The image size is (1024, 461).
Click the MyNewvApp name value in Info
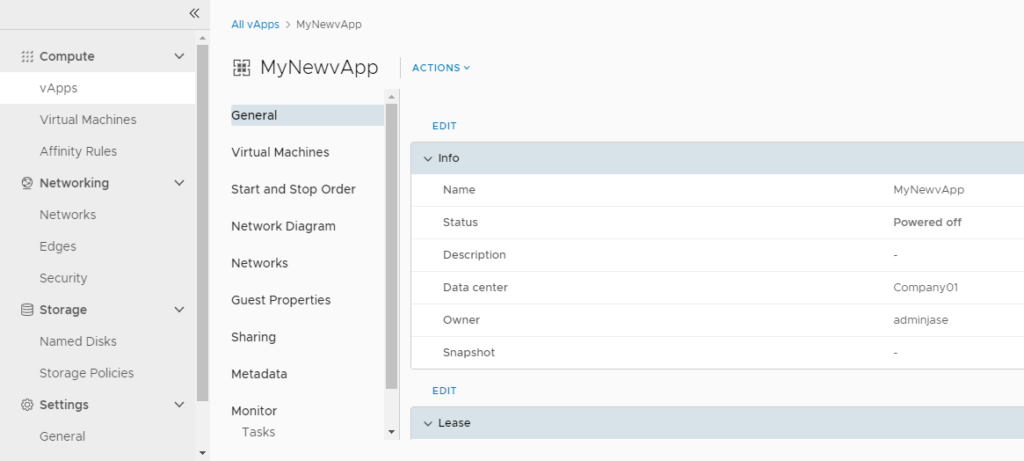929,190
